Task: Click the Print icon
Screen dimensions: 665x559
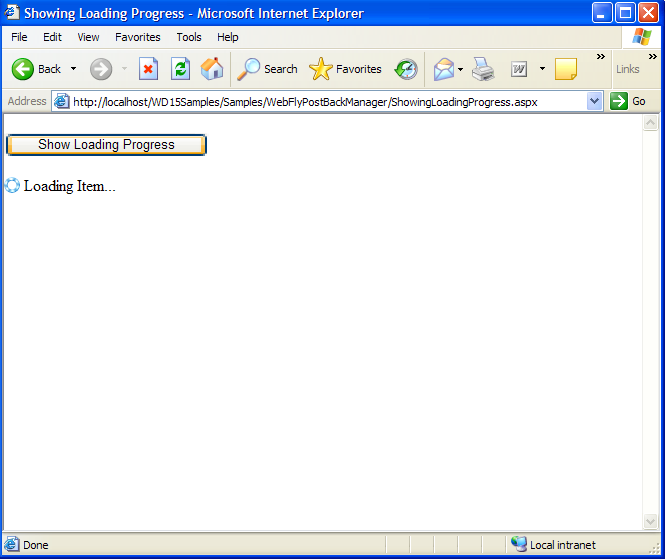Action: click(x=484, y=69)
